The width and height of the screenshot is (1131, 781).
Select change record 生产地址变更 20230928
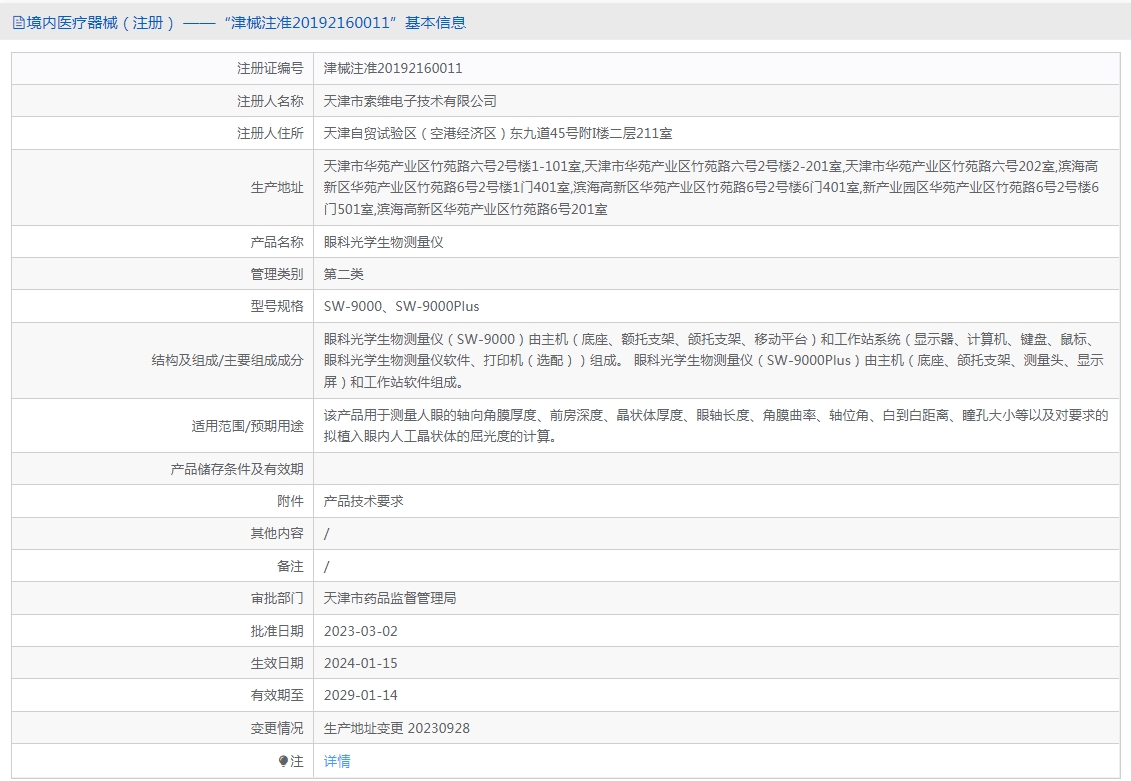pyautogui.click(x=397, y=728)
